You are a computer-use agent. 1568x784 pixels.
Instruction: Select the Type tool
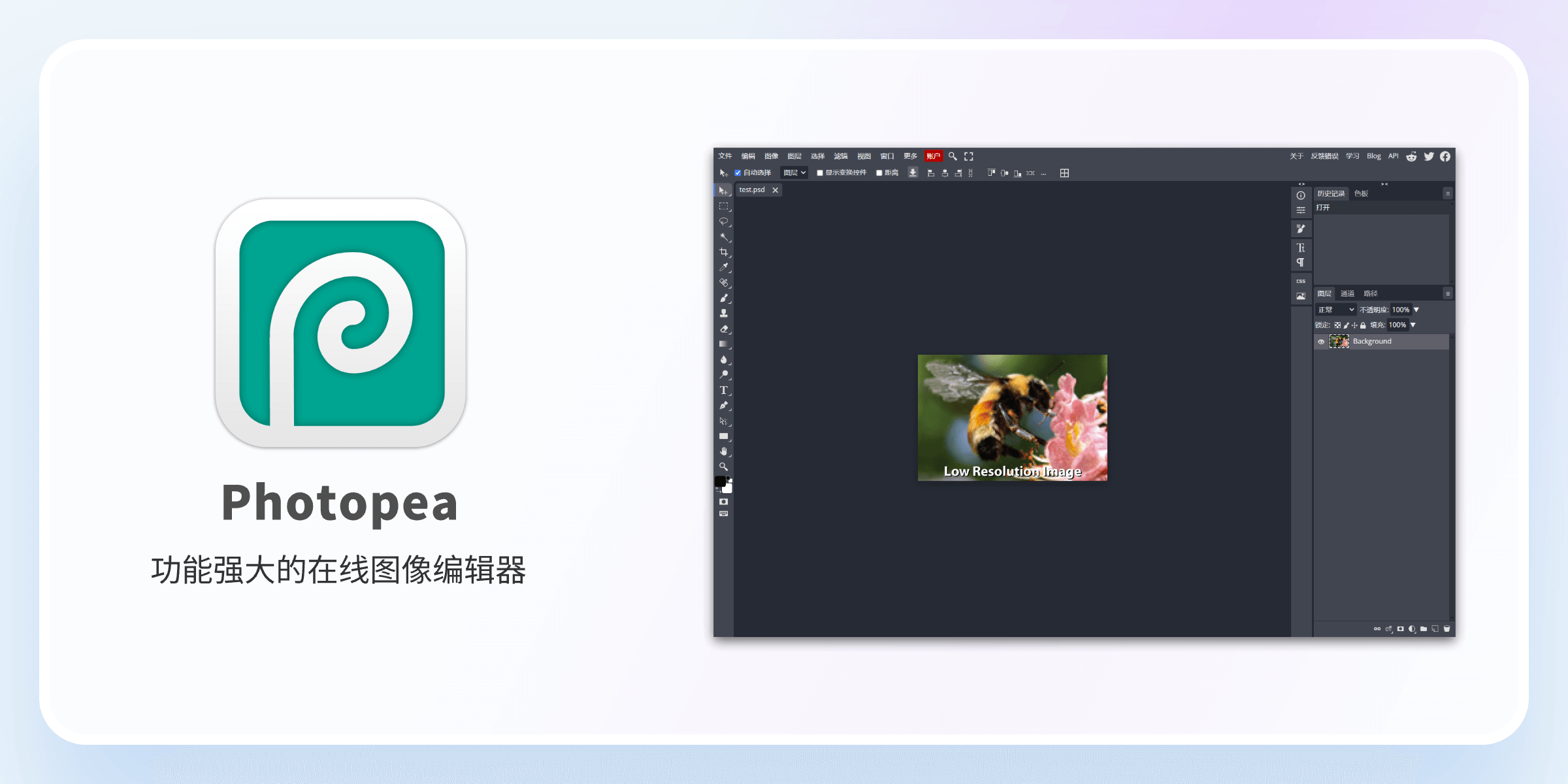[x=723, y=390]
